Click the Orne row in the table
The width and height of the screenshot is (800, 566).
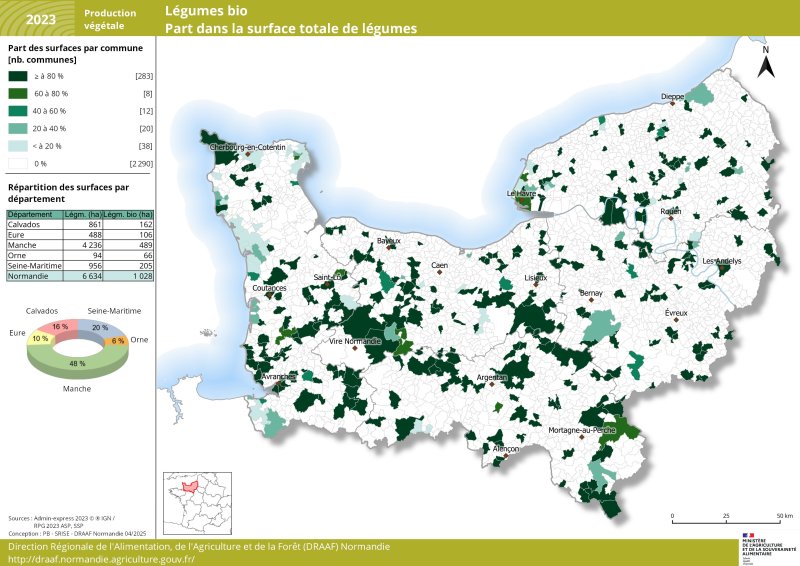point(80,255)
